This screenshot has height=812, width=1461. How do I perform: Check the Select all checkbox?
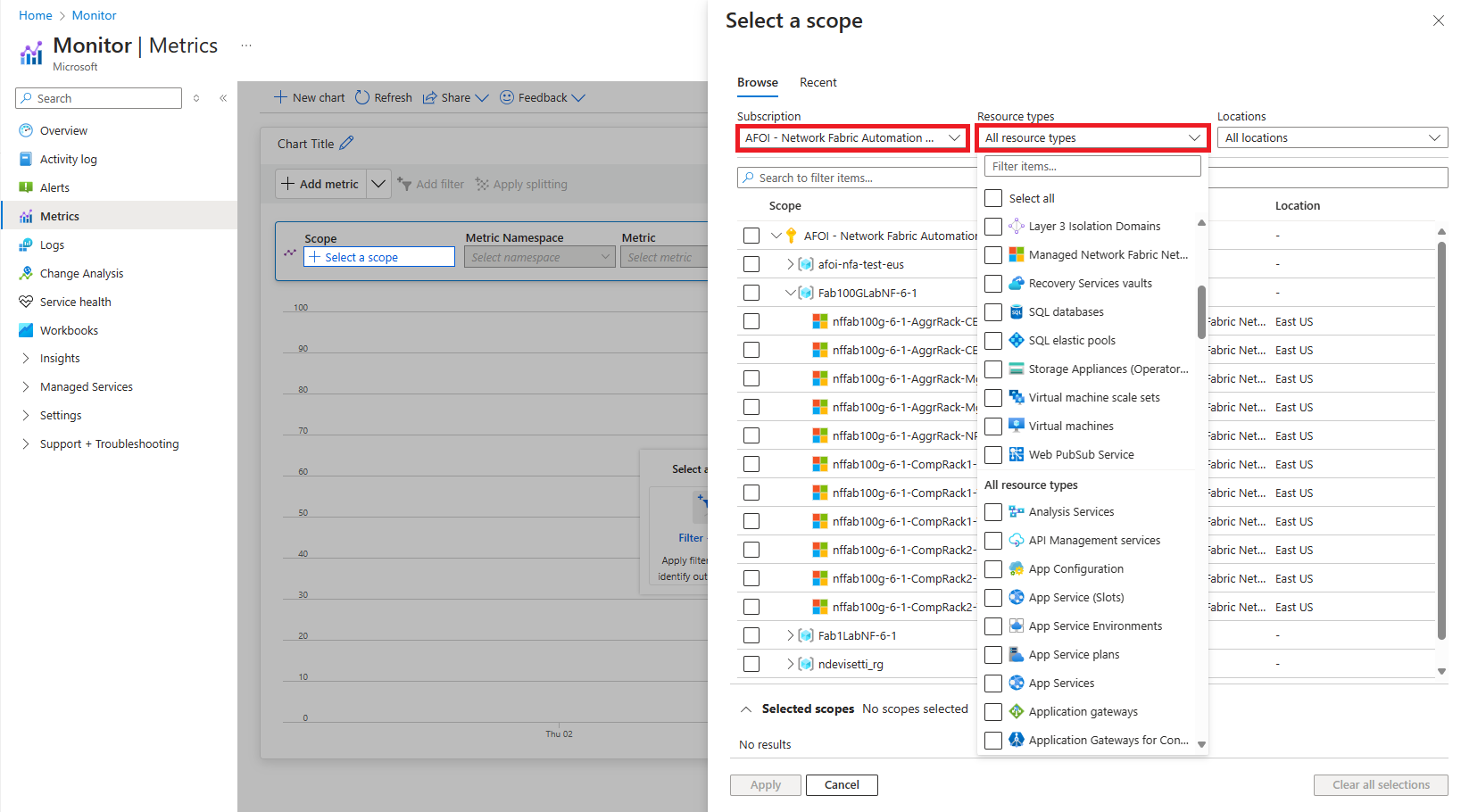(x=993, y=198)
